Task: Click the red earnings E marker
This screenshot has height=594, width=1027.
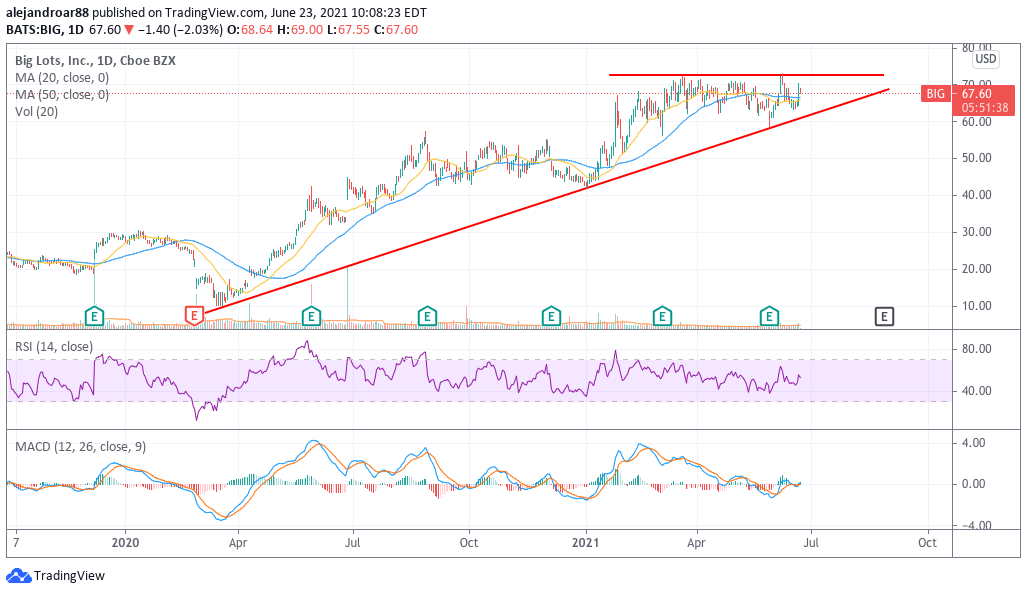Action: (194, 316)
